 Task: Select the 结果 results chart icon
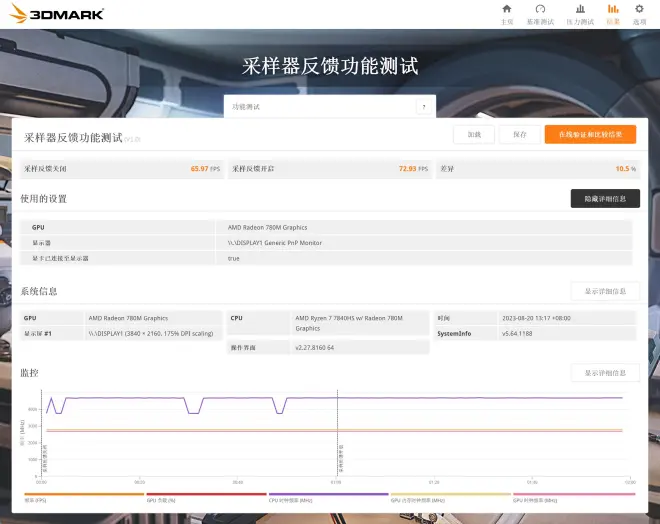click(613, 13)
